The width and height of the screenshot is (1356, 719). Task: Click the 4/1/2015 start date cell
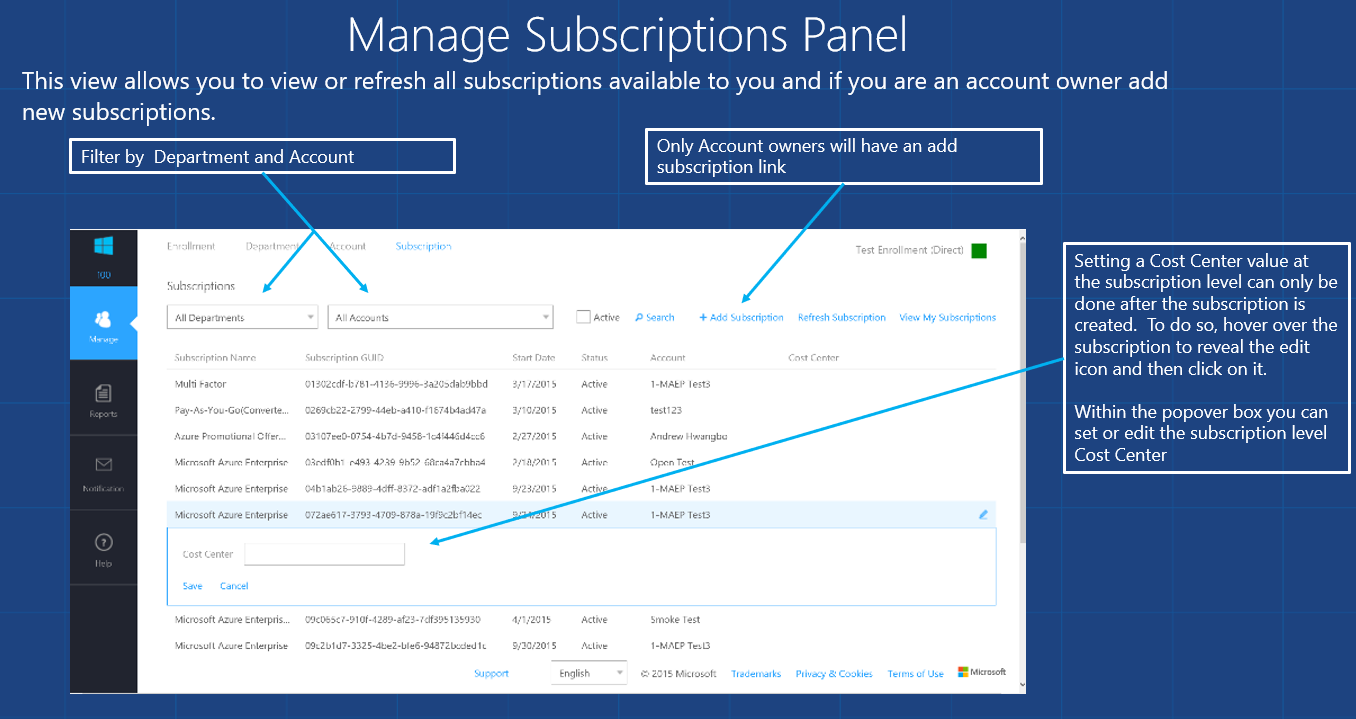point(531,620)
